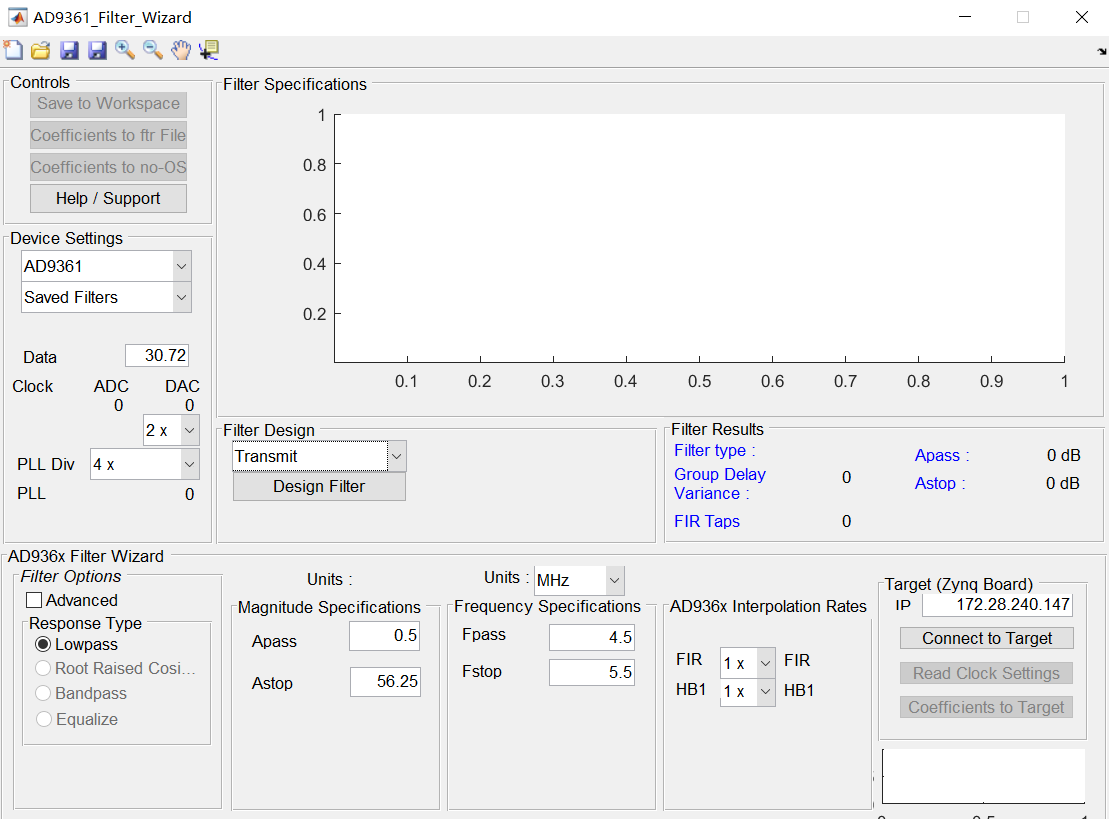Viewport: 1109px width, 819px height.
Task: Enable the Advanced checkbox
Action: (34, 600)
